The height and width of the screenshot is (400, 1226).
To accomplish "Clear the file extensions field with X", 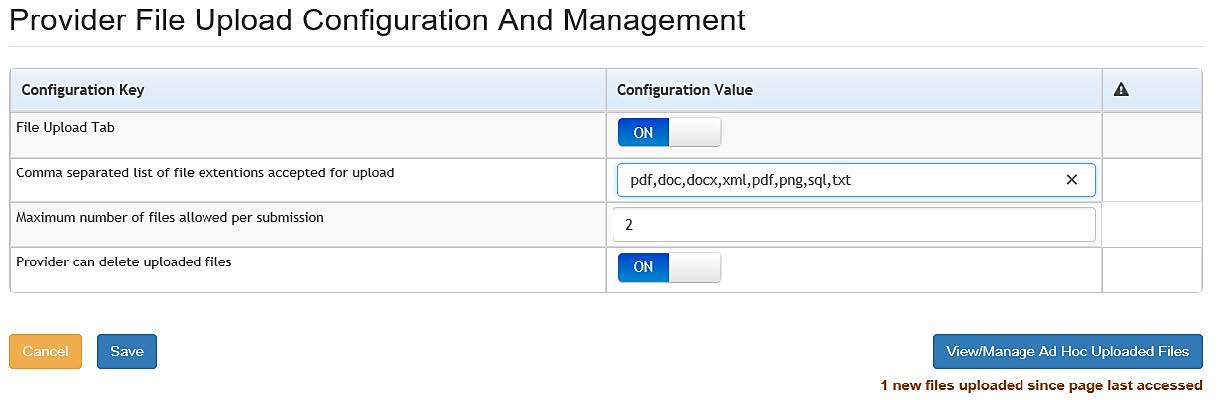I will 1071,180.
